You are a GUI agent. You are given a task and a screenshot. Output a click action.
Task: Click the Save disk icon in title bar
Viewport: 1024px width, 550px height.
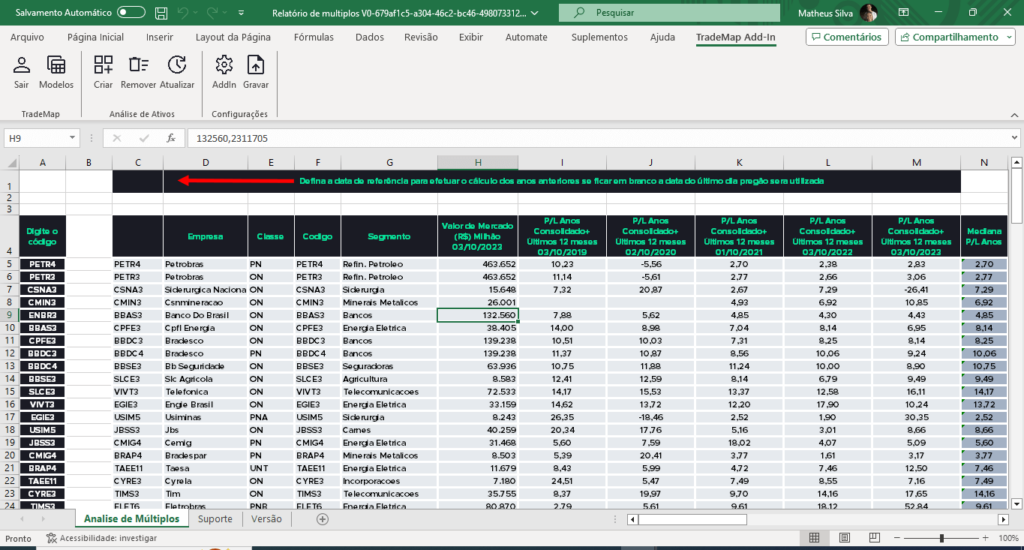pyautogui.click(x=161, y=12)
